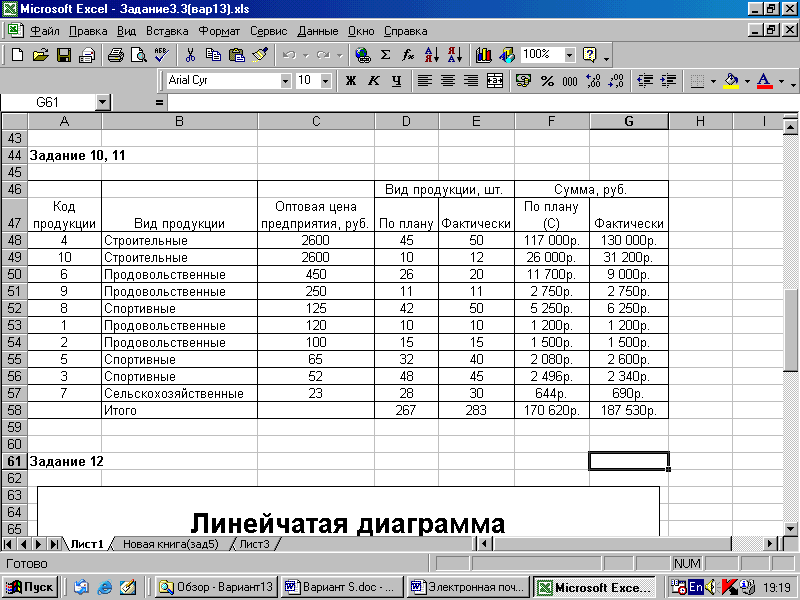Viewport: 800px width, 600px height.
Task: Click the Save floppy disk icon
Action: coord(64,55)
